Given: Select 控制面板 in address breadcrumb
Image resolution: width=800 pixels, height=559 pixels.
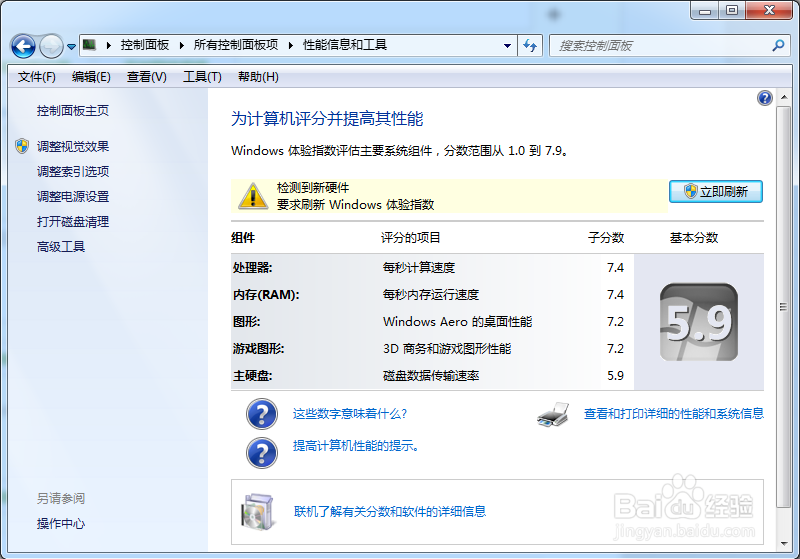Looking at the screenshot, I should 145,45.
